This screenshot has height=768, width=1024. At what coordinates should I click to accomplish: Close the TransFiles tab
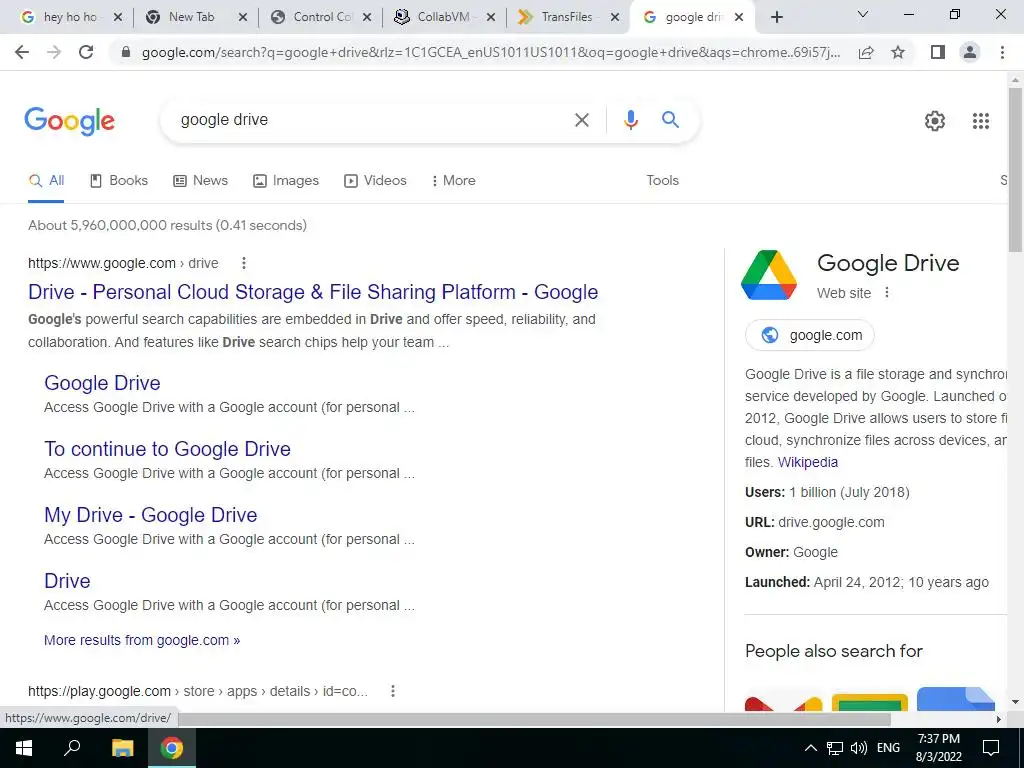[x=615, y=18]
